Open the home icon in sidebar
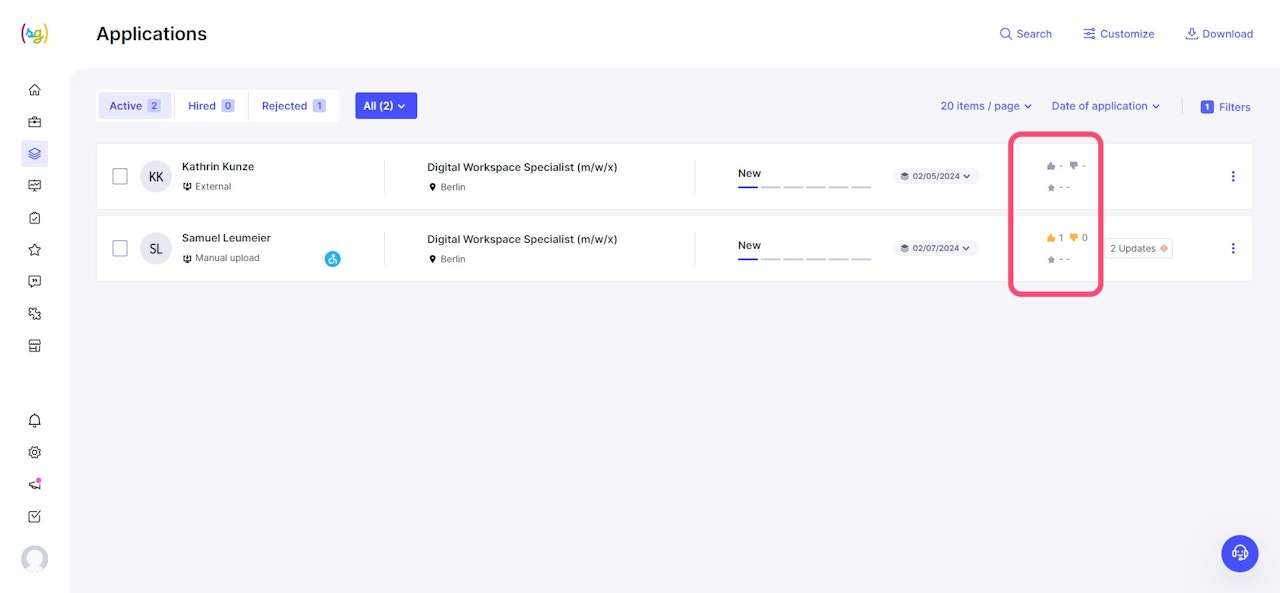1280x593 pixels. 34,90
